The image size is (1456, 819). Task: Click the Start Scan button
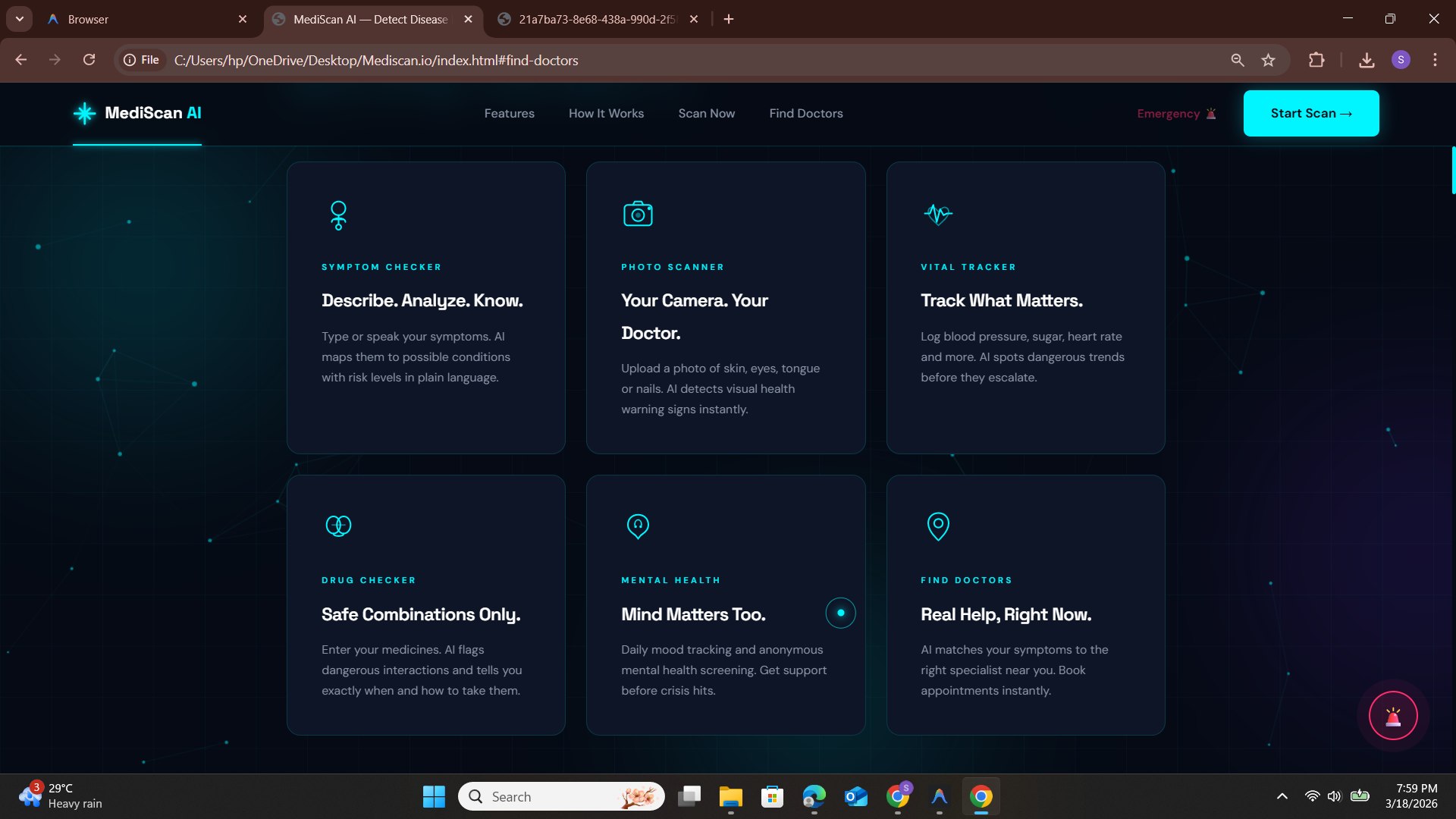pyautogui.click(x=1310, y=114)
